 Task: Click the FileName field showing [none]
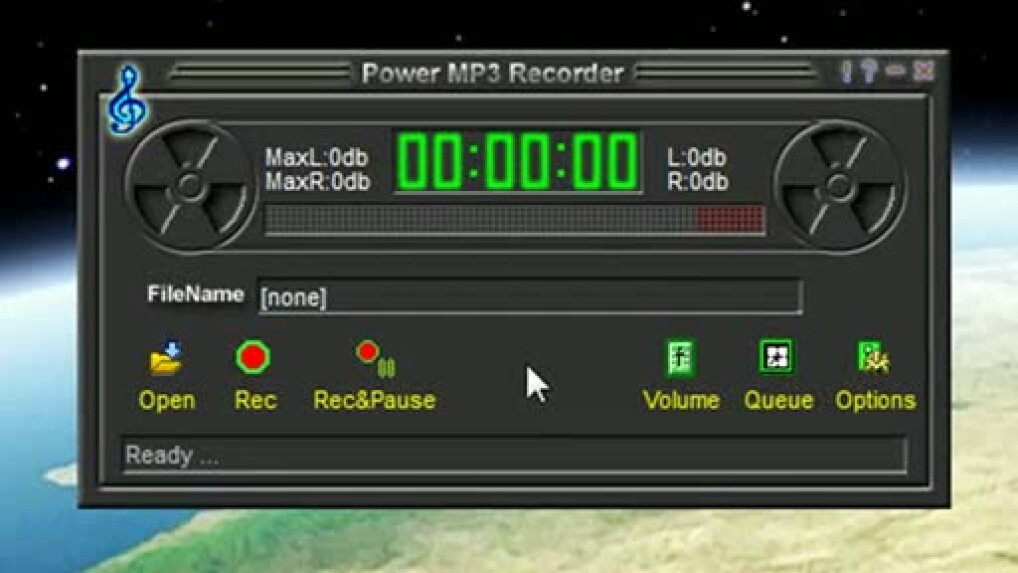click(529, 297)
